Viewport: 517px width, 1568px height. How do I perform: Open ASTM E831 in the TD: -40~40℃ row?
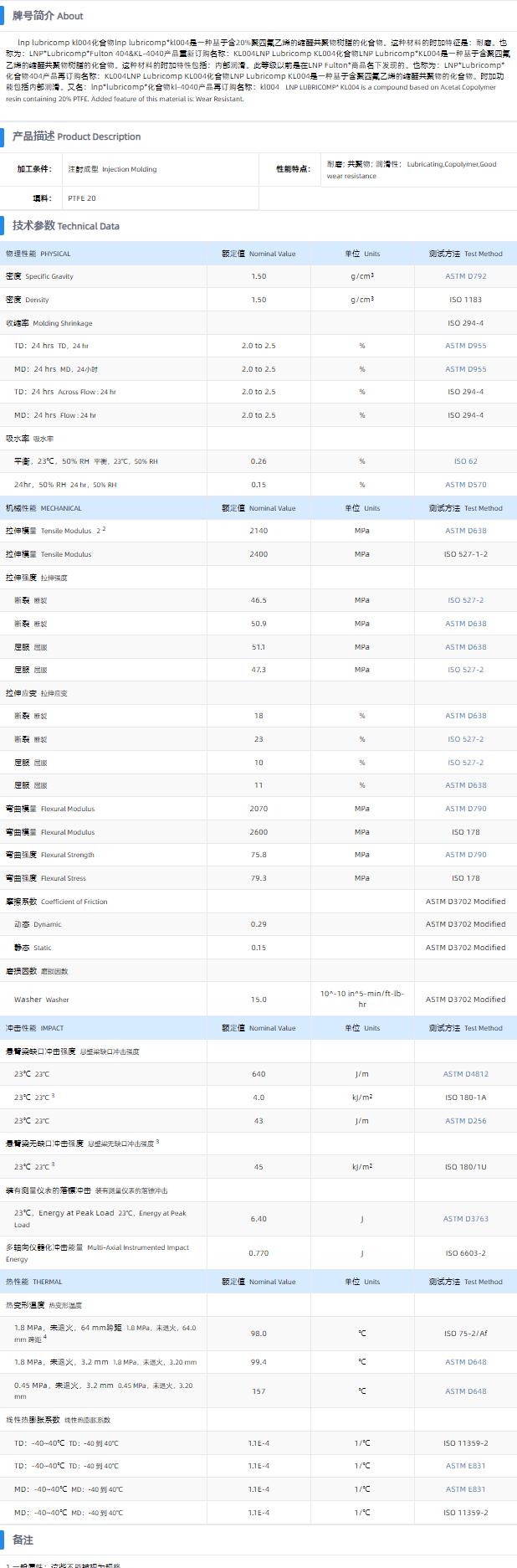coord(465,1466)
